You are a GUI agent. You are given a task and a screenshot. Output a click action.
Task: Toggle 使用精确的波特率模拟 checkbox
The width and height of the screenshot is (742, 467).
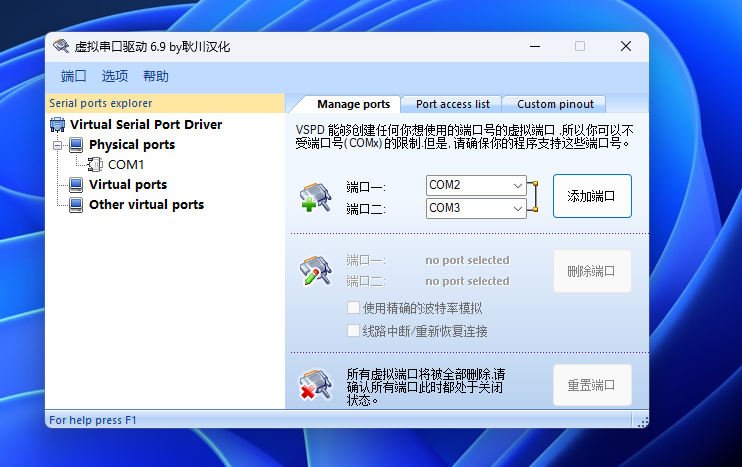coord(353,308)
